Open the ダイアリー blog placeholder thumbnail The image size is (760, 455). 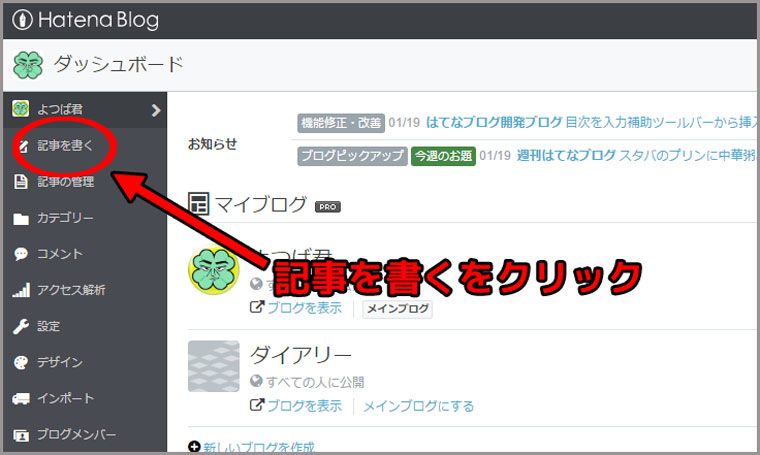pyautogui.click(x=214, y=366)
